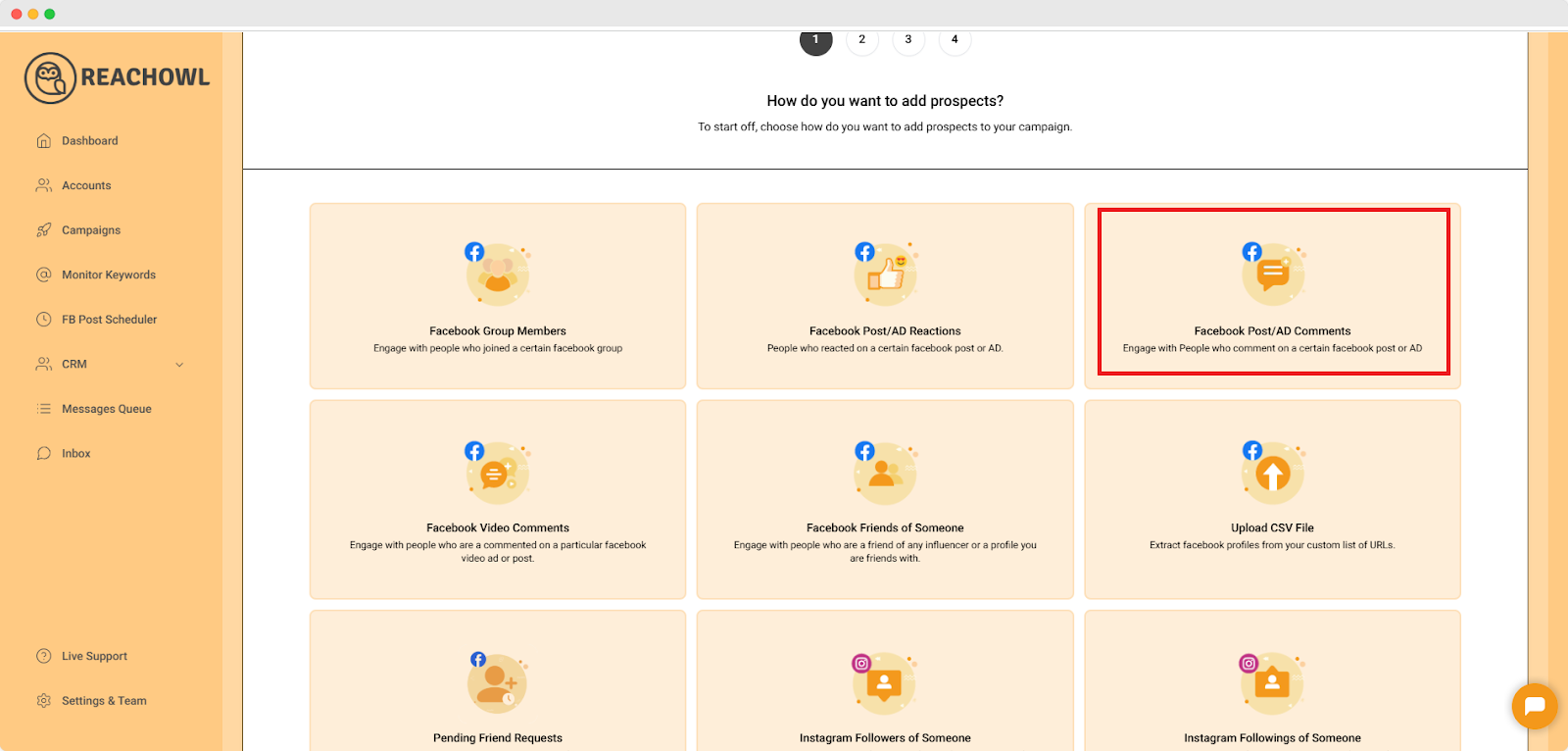The image size is (1568, 751).
Task: Click the Live Support question mark icon
Action: [44, 656]
